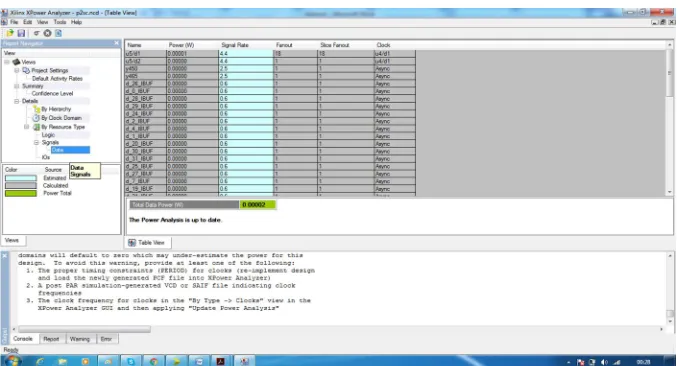Collapse the Details tree node
Viewport: 680px width, 366px height.
16,101
